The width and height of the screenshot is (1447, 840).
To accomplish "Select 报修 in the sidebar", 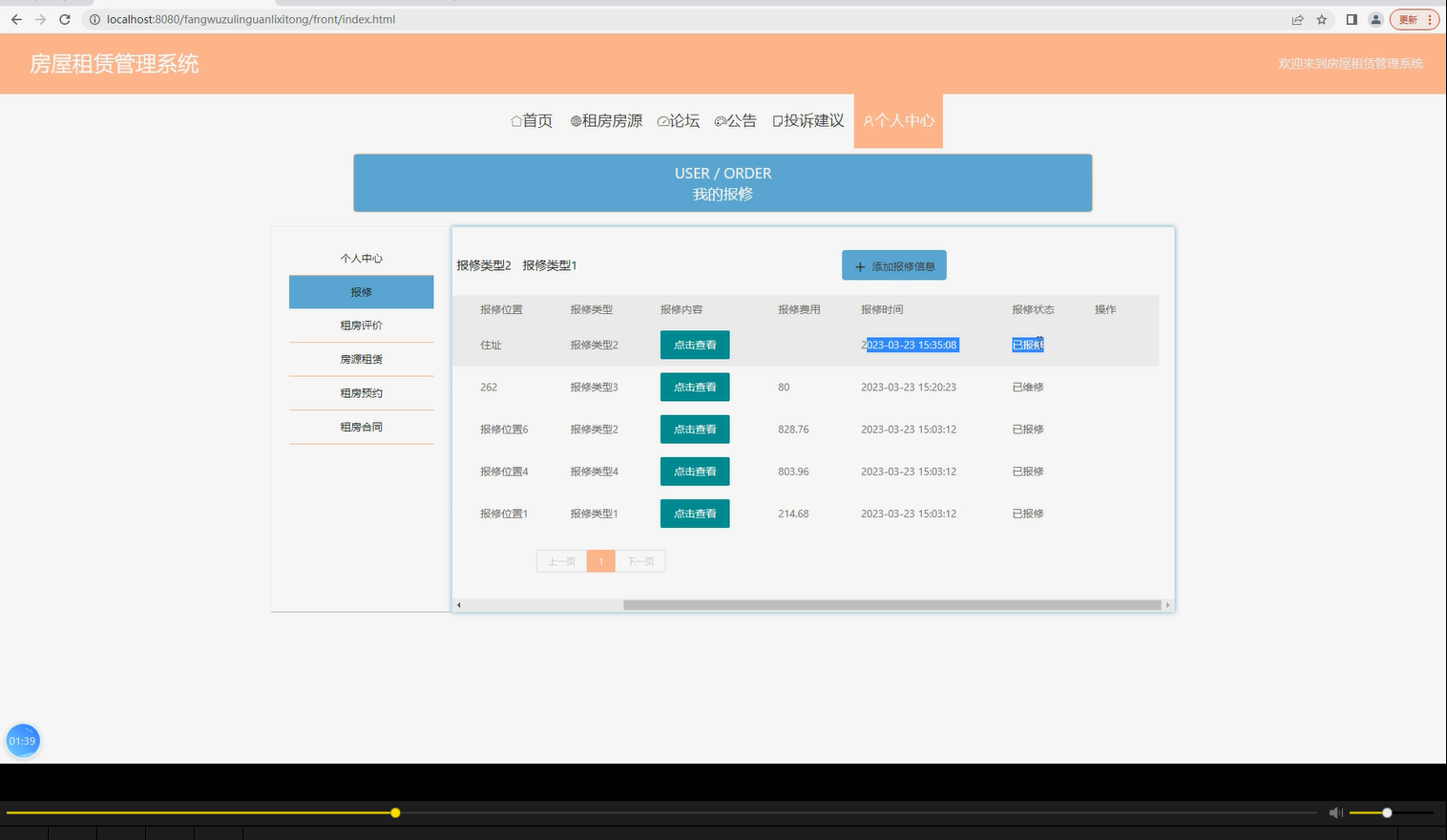I will point(361,292).
